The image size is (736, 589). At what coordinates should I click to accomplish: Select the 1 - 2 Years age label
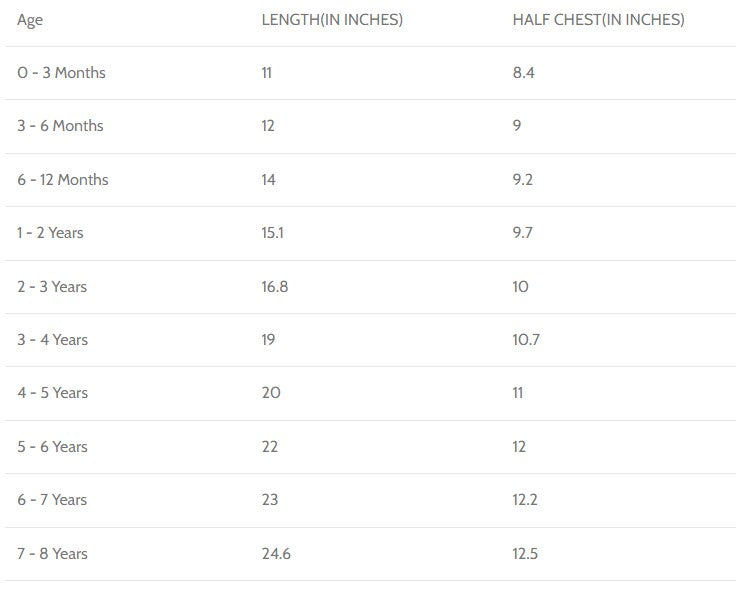pyautogui.click(x=50, y=233)
